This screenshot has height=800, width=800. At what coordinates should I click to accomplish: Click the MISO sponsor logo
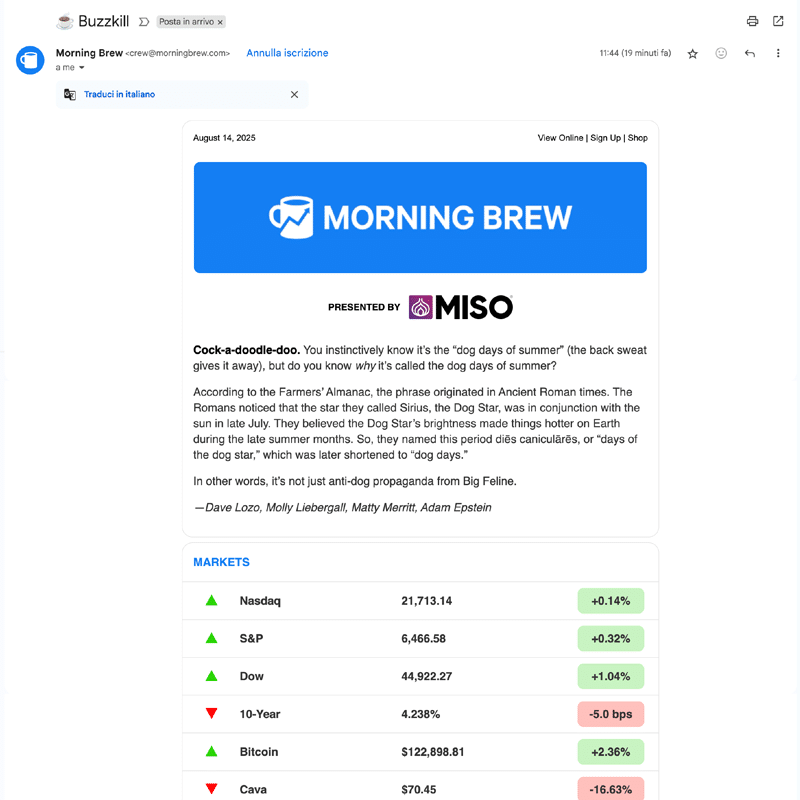(x=460, y=307)
